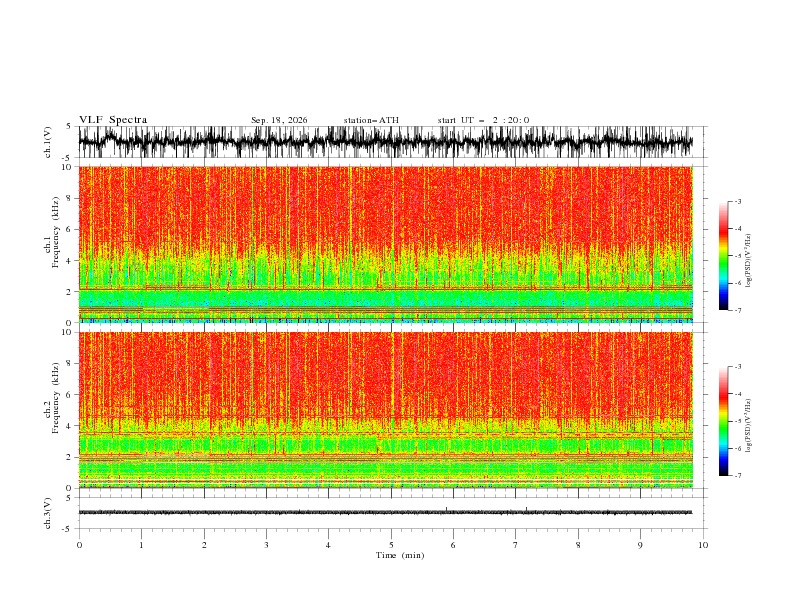Click the ch.3(V) axis label
The height and width of the screenshot is (612, 792).
[47, 513]
